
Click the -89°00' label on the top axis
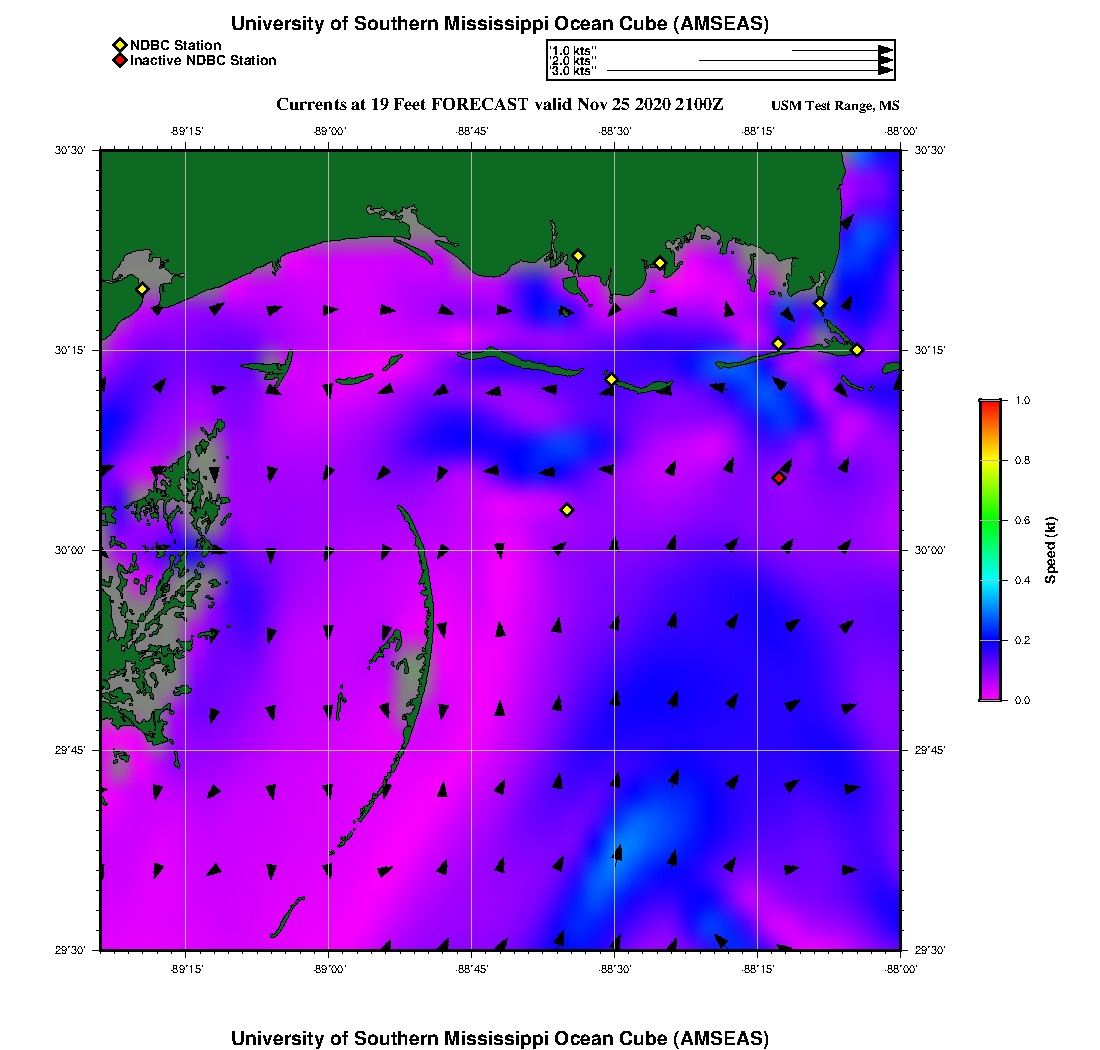click(329, 130)
